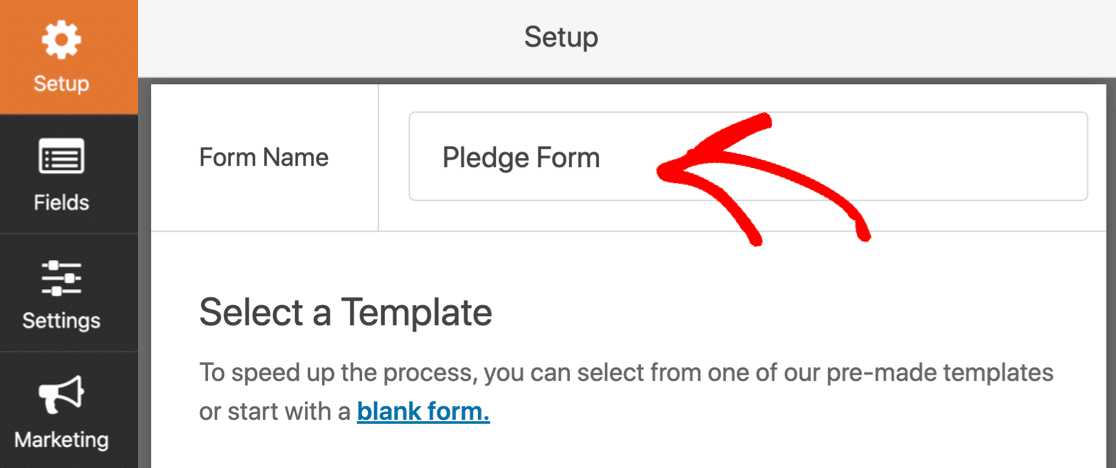Switch to the Setup tab label
Viewport: 1116px width, 468px height.
point(61,84)
